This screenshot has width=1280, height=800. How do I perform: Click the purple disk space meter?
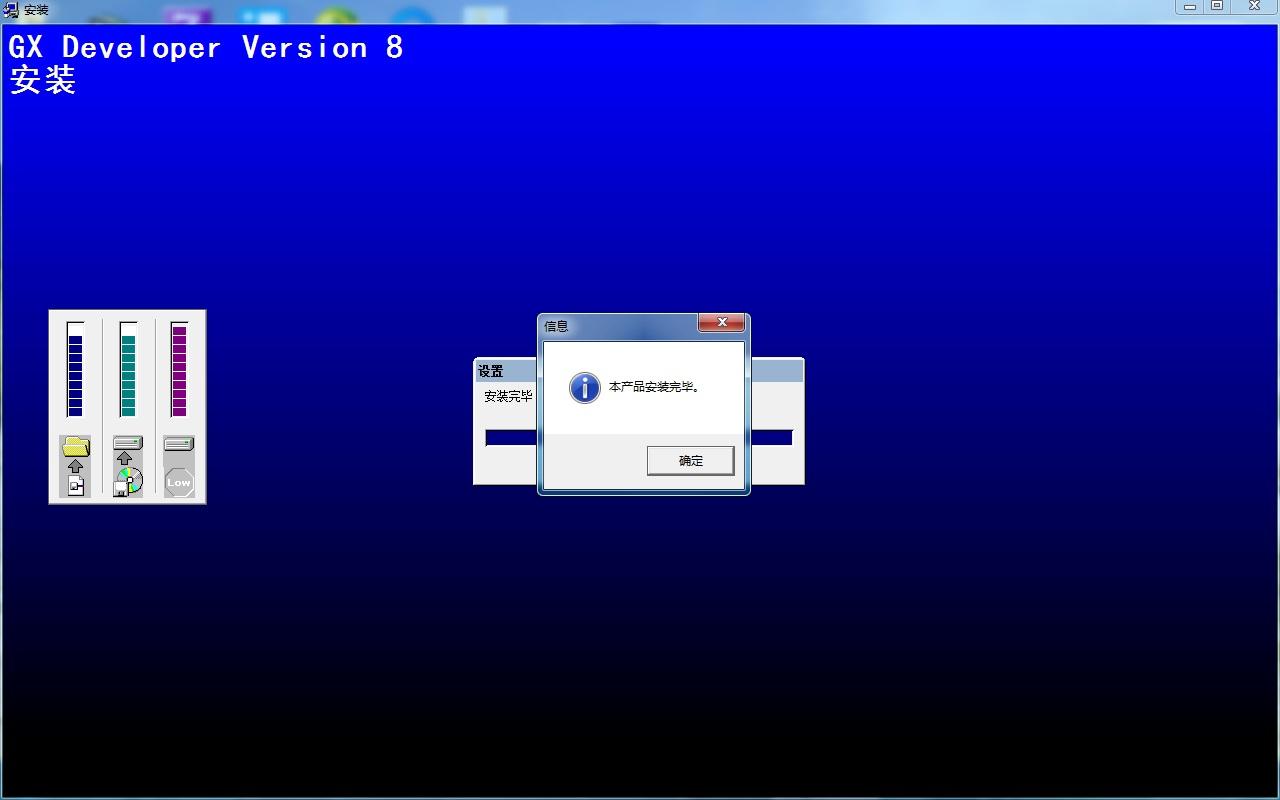coord(180,369)
